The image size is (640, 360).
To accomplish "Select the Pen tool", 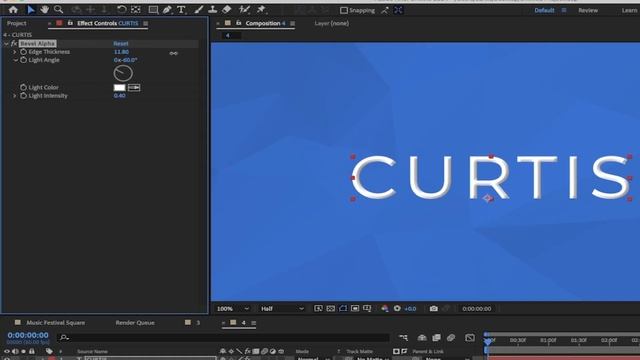I will tap(167, 10).
